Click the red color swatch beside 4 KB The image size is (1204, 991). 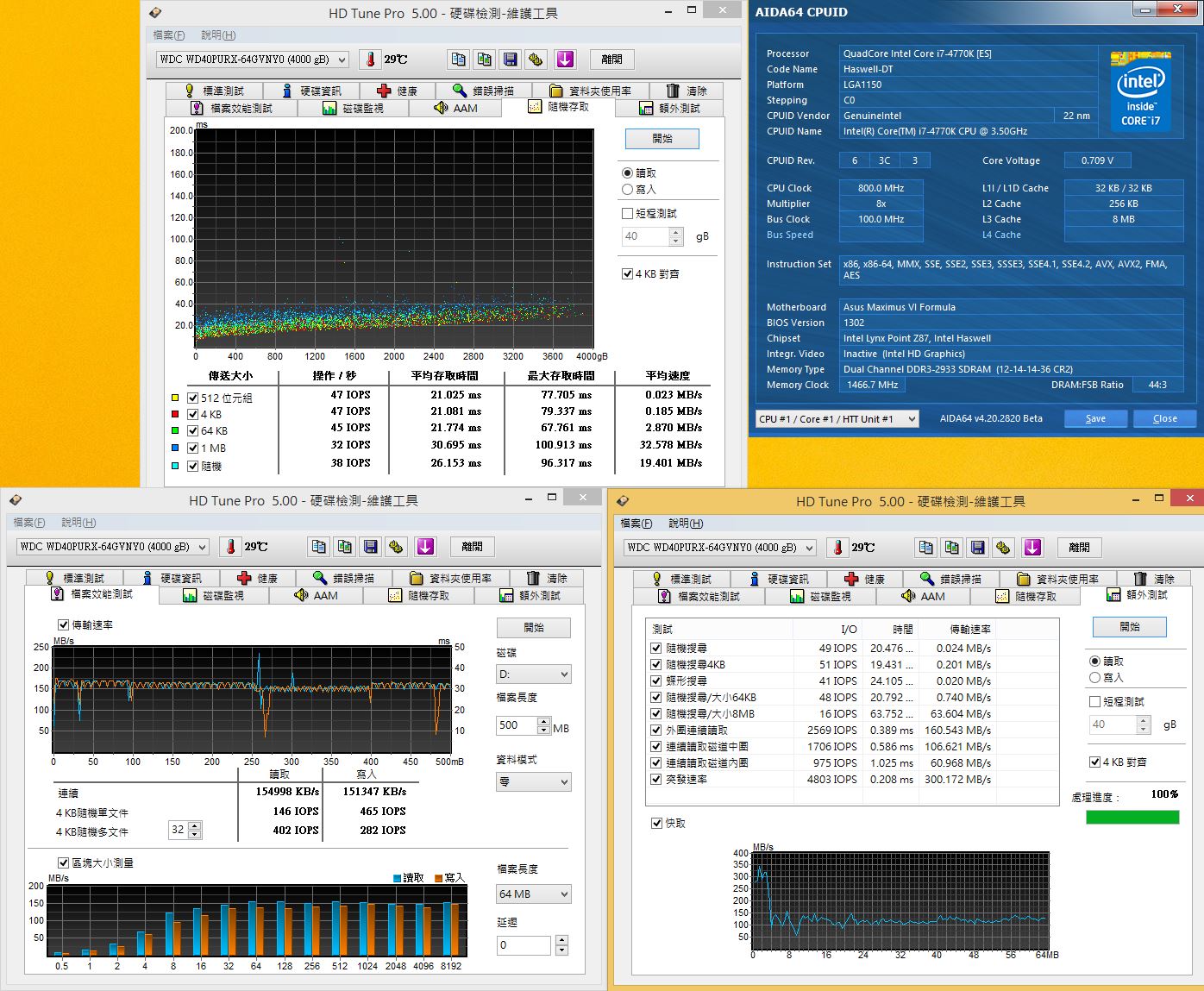point(175,415)
